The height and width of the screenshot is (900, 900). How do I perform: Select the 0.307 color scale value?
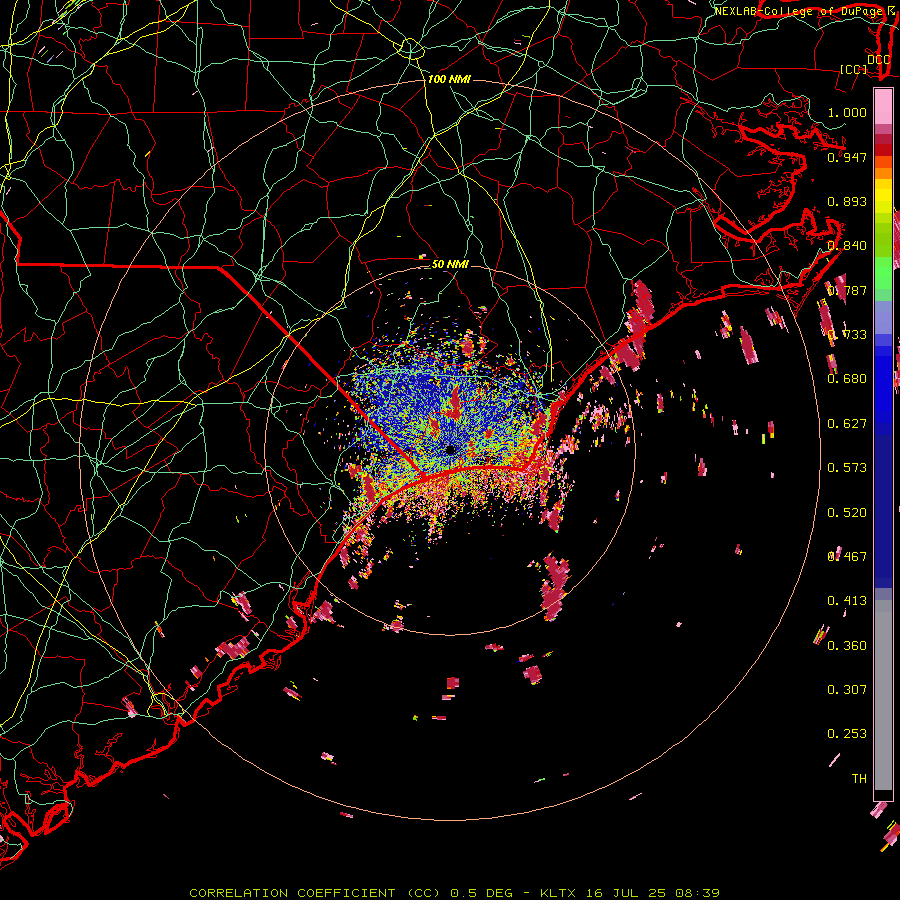click(x=847, y=690)
